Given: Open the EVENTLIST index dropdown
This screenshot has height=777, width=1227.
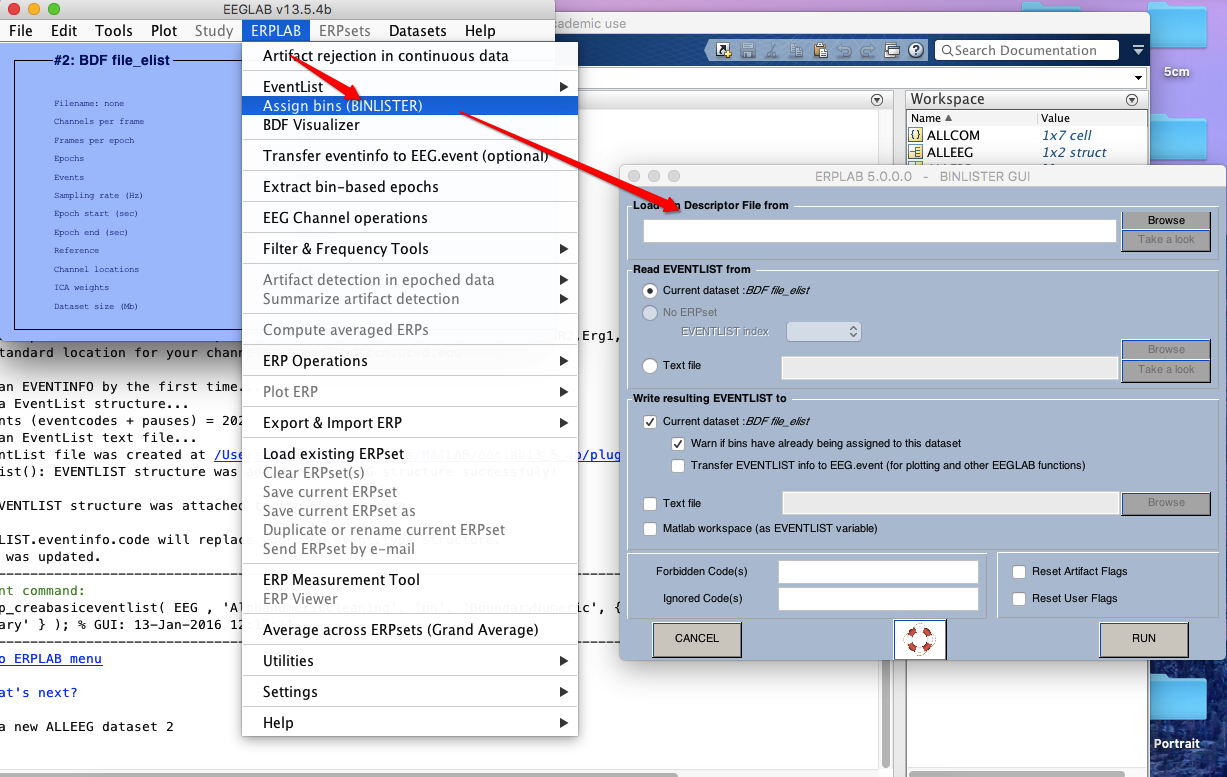Looking at the screenshot, I should (824, 331).
